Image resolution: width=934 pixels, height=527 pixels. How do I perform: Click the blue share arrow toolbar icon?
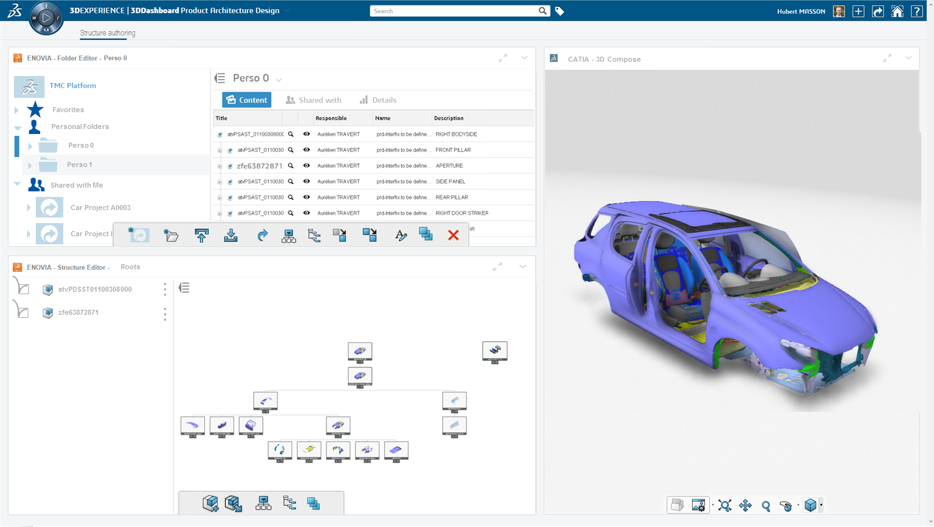pos(262,236)
